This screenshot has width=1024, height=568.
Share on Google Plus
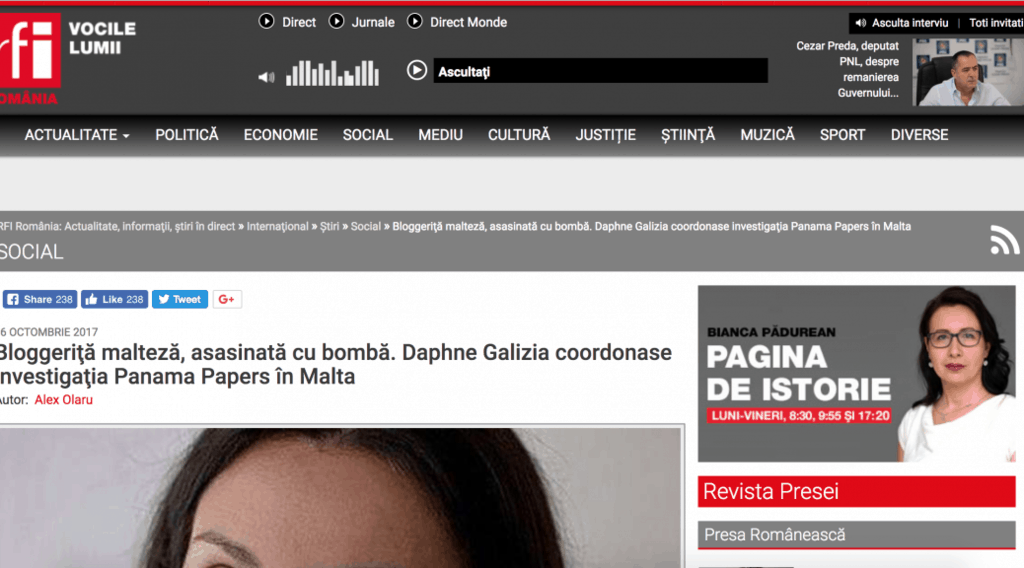point(227,300)
